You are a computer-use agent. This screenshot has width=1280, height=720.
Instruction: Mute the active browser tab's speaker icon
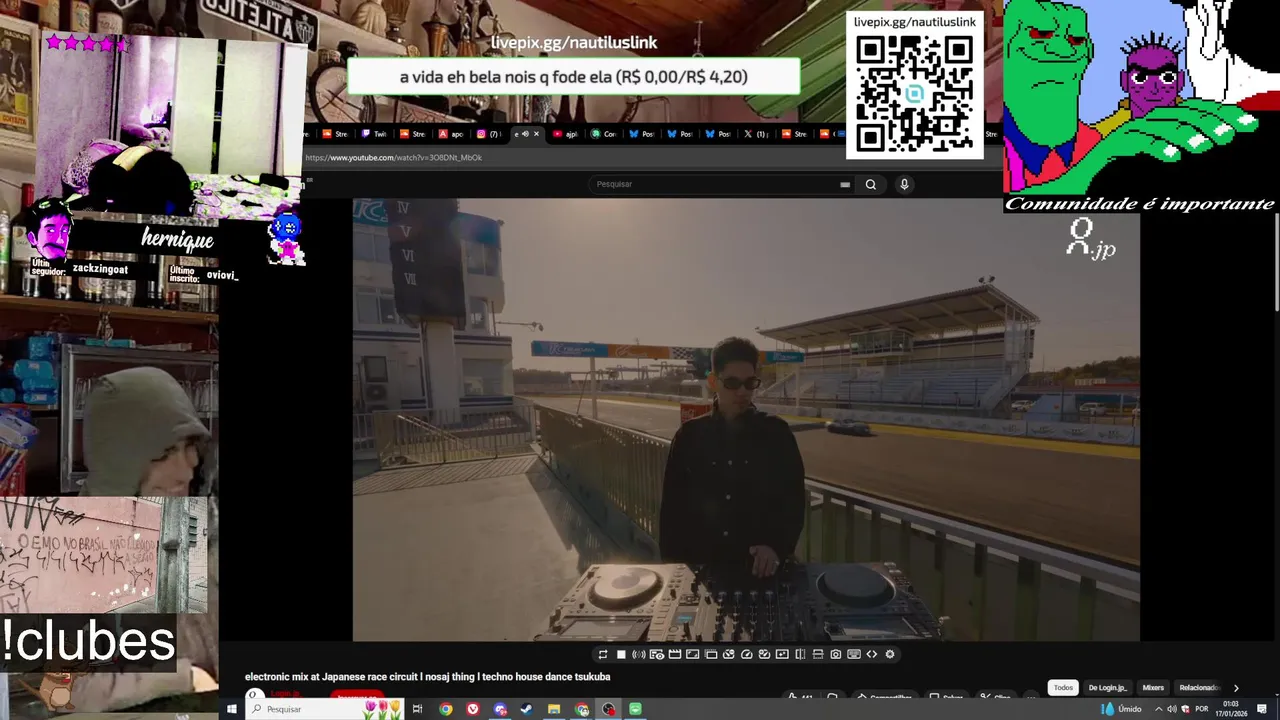coord(525,134)
